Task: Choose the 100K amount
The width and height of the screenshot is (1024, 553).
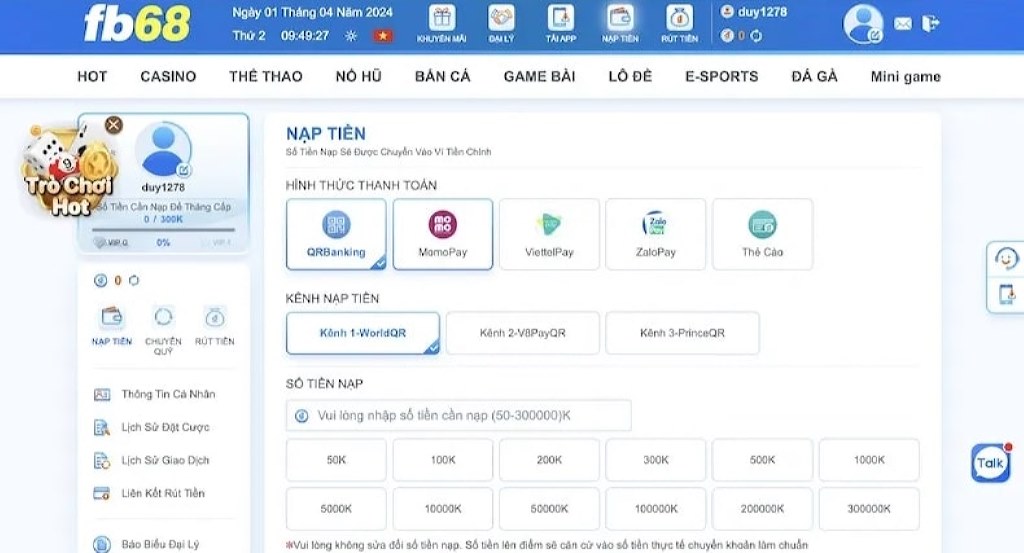Action: click(x=443, y=460)
